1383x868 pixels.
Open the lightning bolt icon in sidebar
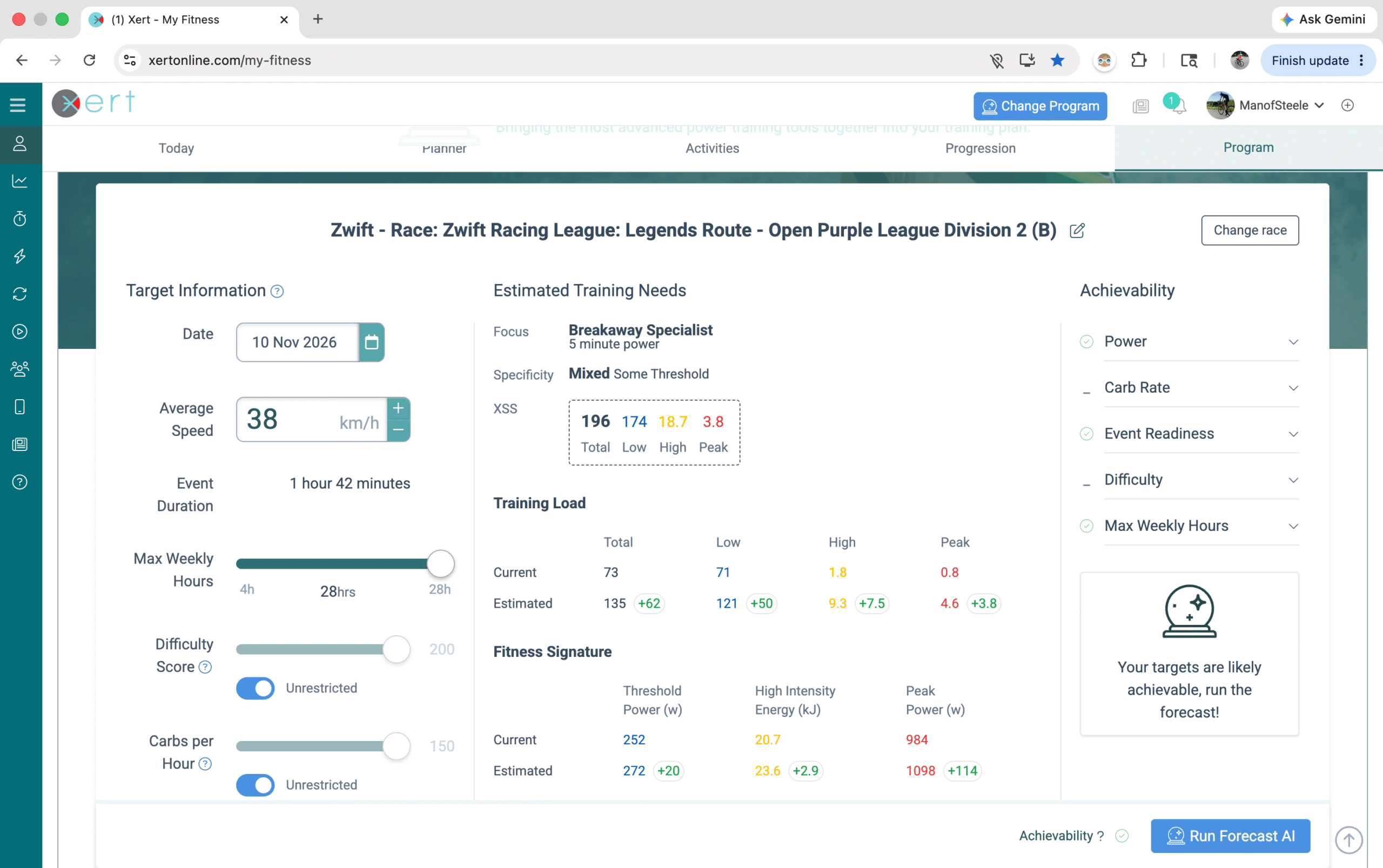20,256
